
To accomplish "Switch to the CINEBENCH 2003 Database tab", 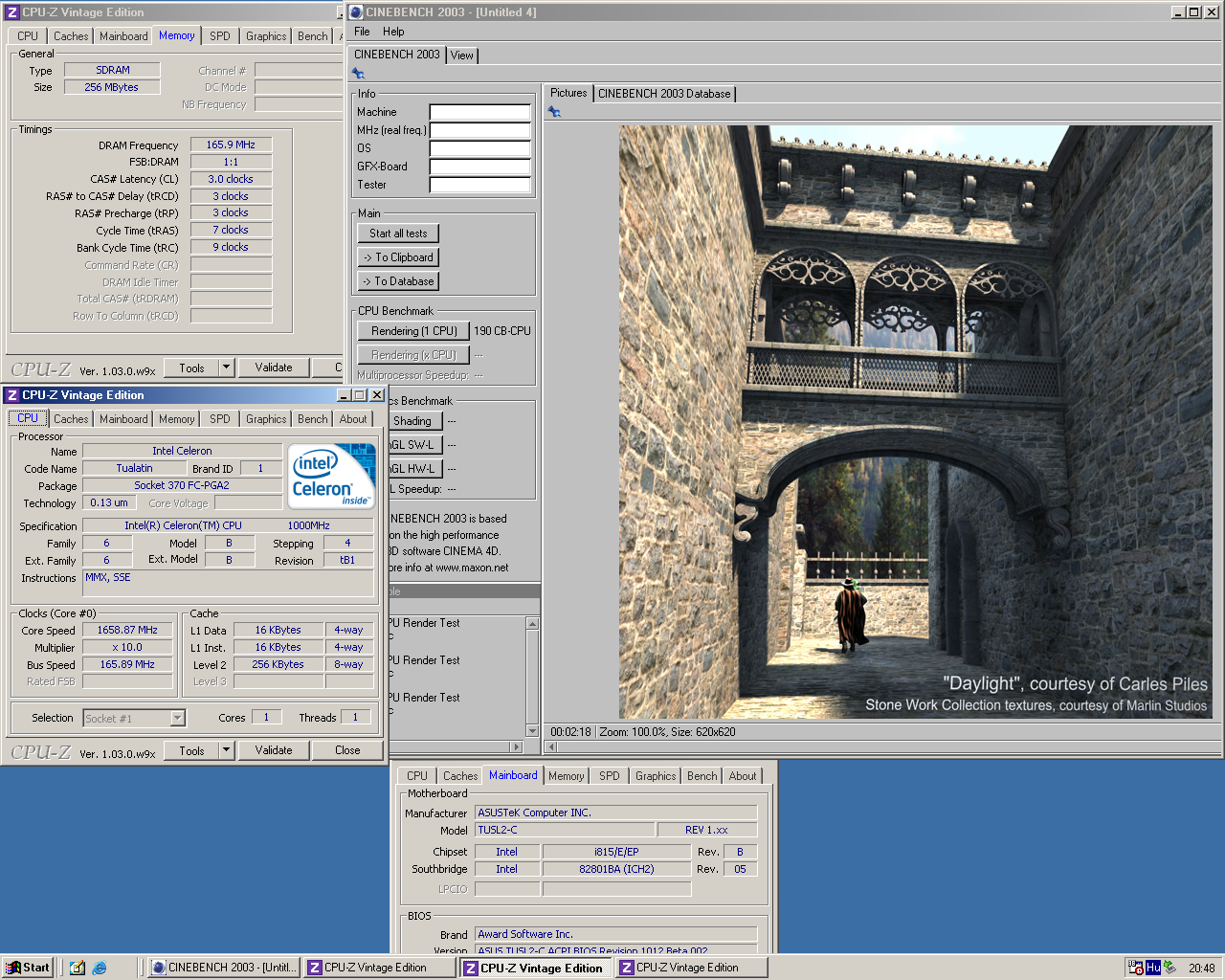I will (x=664, y=94).
